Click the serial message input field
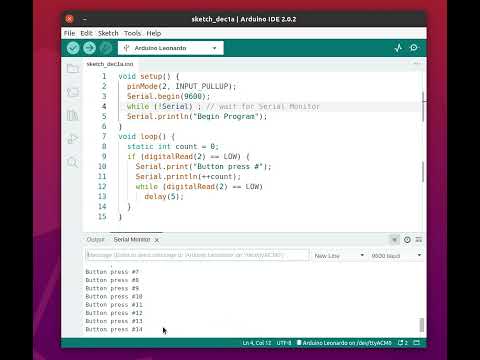 coord(197,255)
